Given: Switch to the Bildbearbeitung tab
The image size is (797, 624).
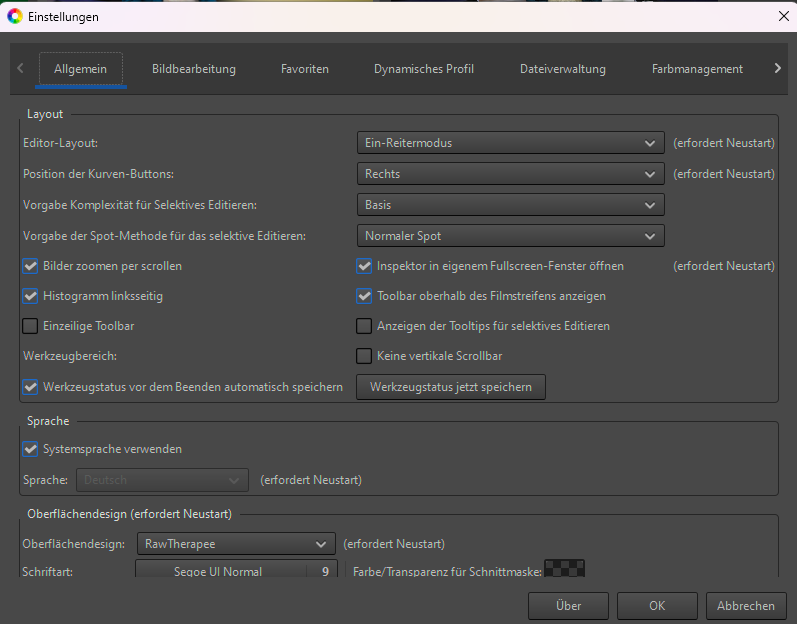Looking at the screenshot, I should coord(194,69).
